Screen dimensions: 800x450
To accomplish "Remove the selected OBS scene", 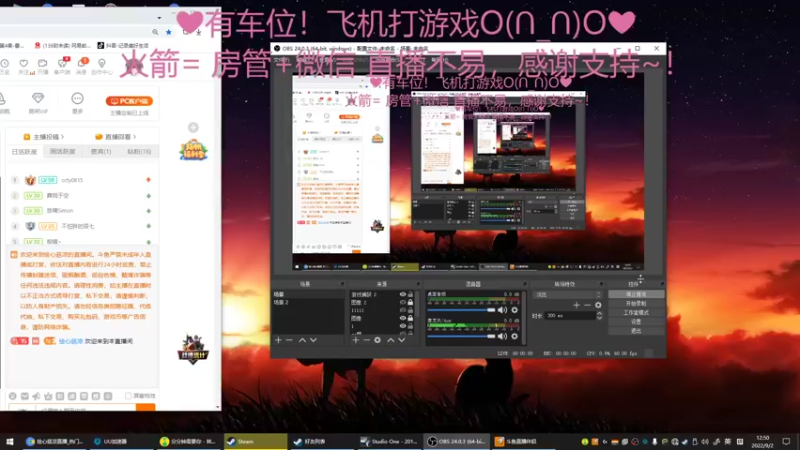I will [289, 340].
